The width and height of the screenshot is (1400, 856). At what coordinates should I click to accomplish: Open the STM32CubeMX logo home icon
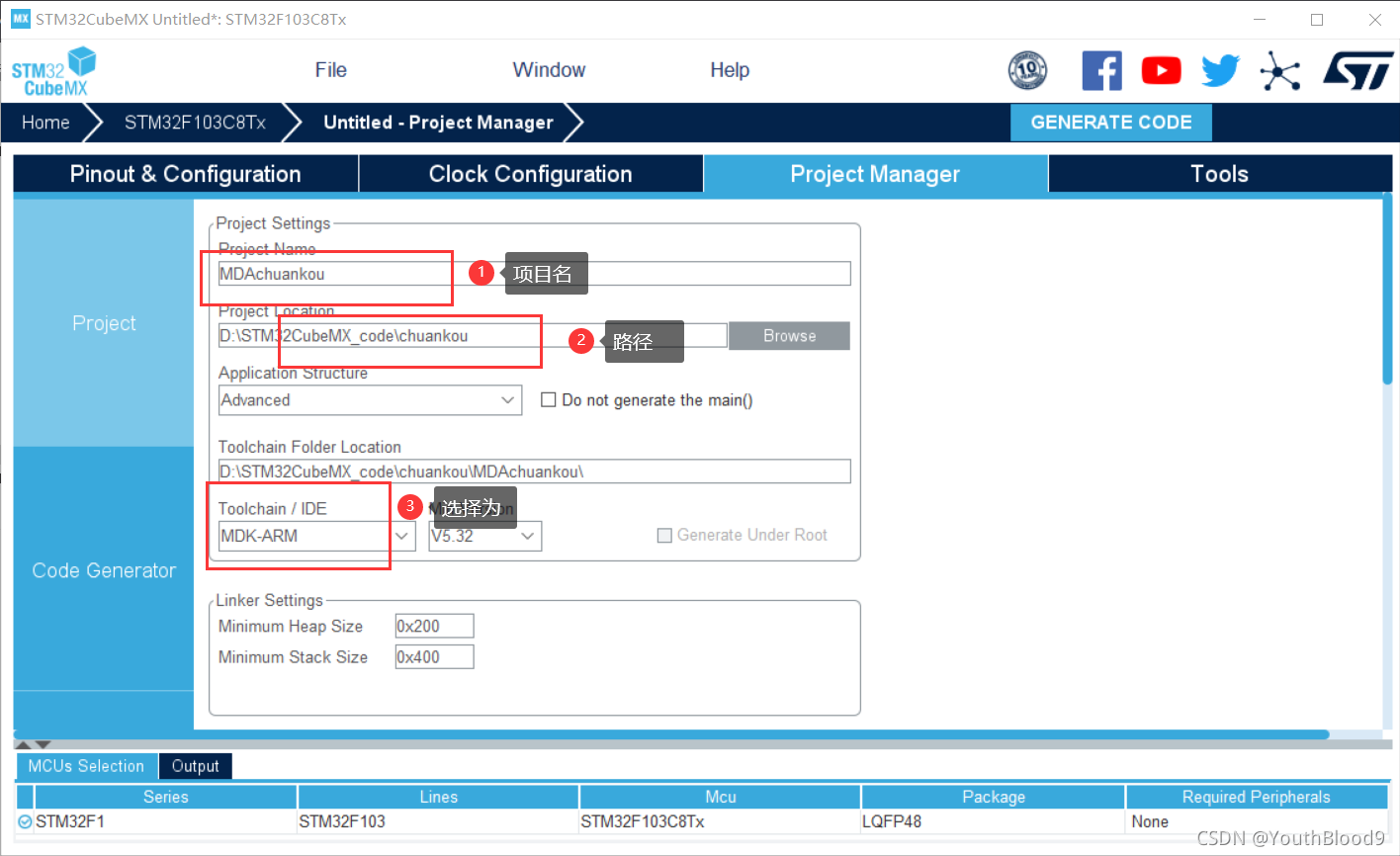tap(53, 71)
